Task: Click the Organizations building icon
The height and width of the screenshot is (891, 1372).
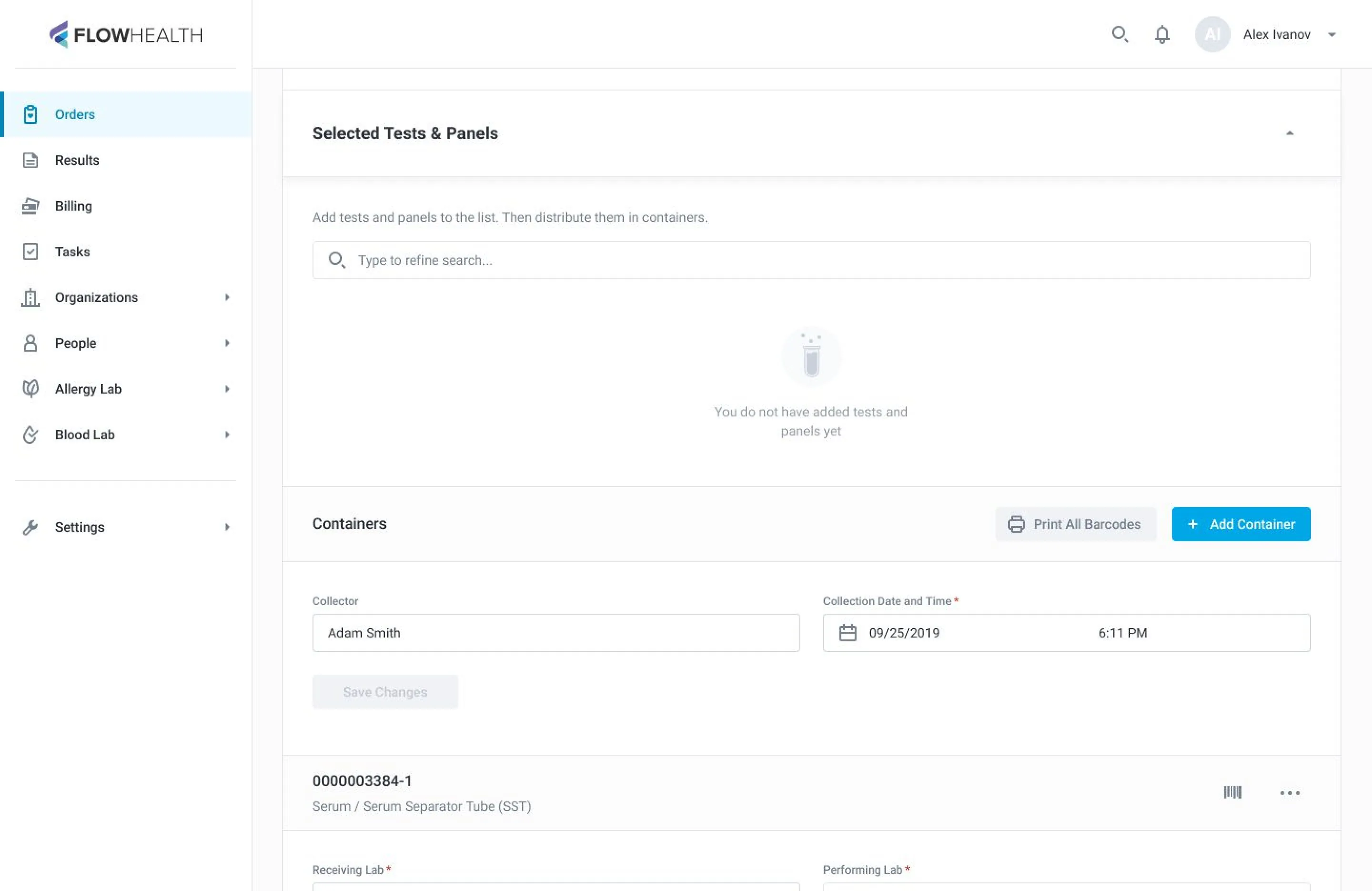Action: tap(30, 298)
